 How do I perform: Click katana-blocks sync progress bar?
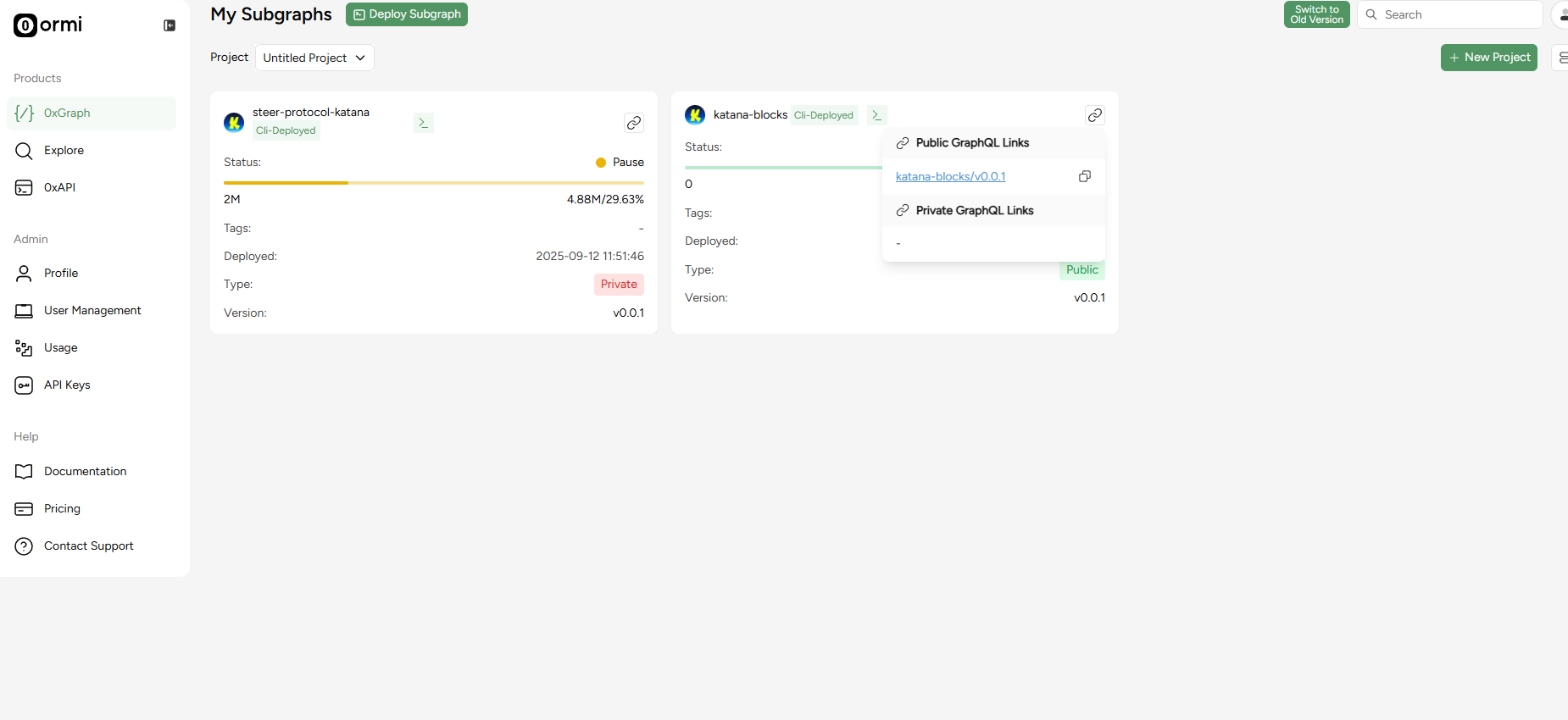point(783,168)
